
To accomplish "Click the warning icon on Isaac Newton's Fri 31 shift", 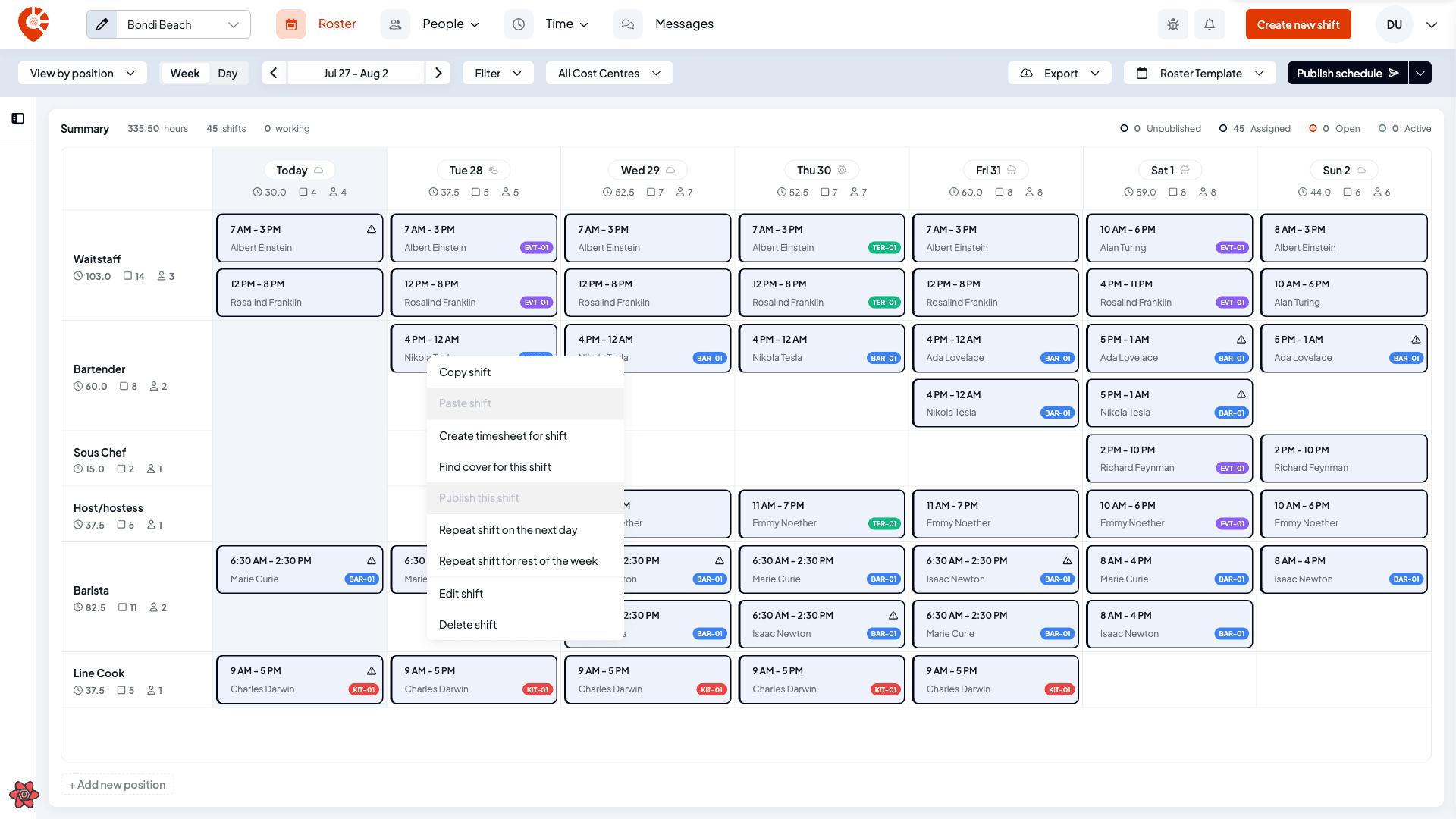I will 1067,560.
